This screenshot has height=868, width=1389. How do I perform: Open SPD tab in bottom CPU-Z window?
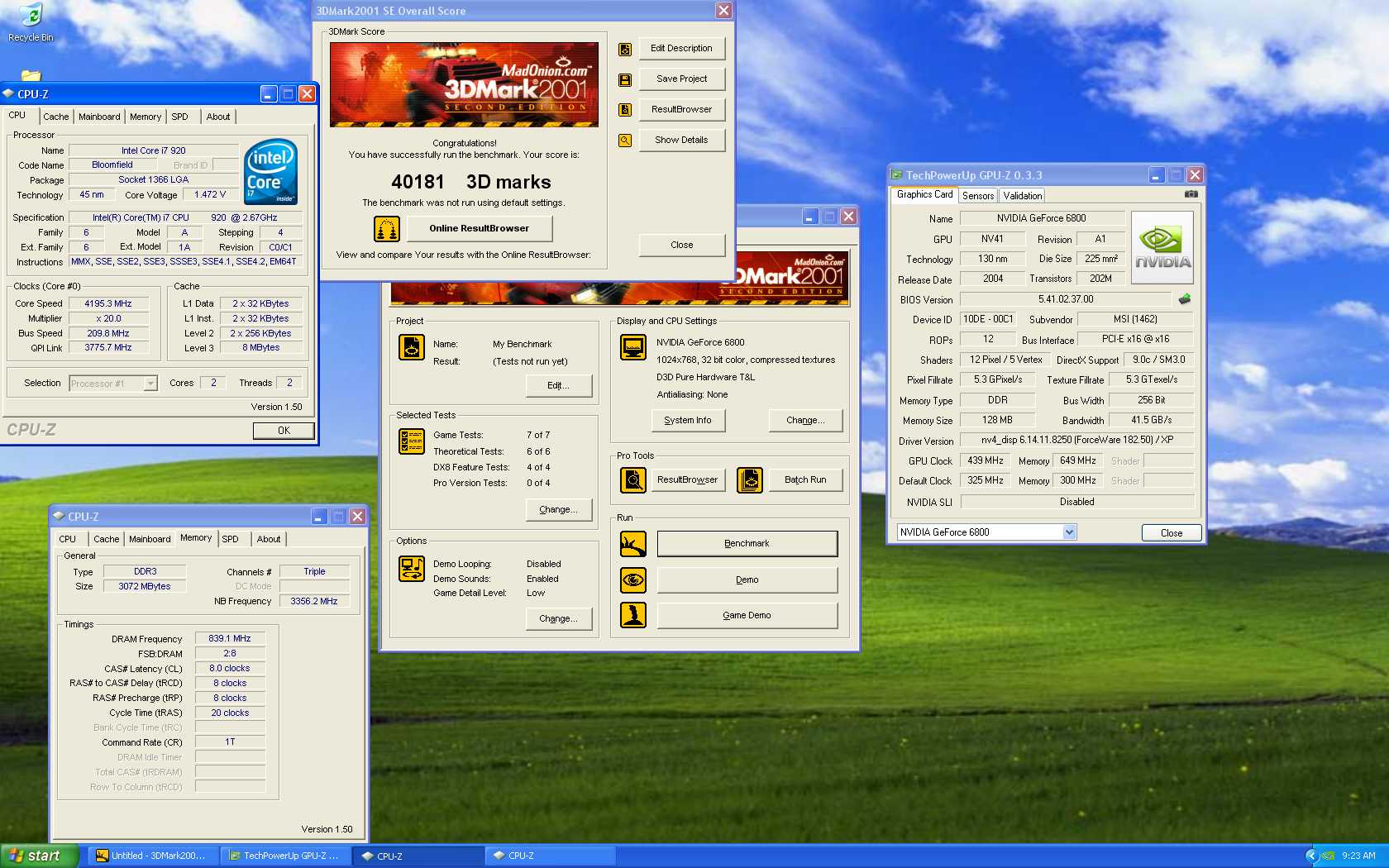(230, 539)
